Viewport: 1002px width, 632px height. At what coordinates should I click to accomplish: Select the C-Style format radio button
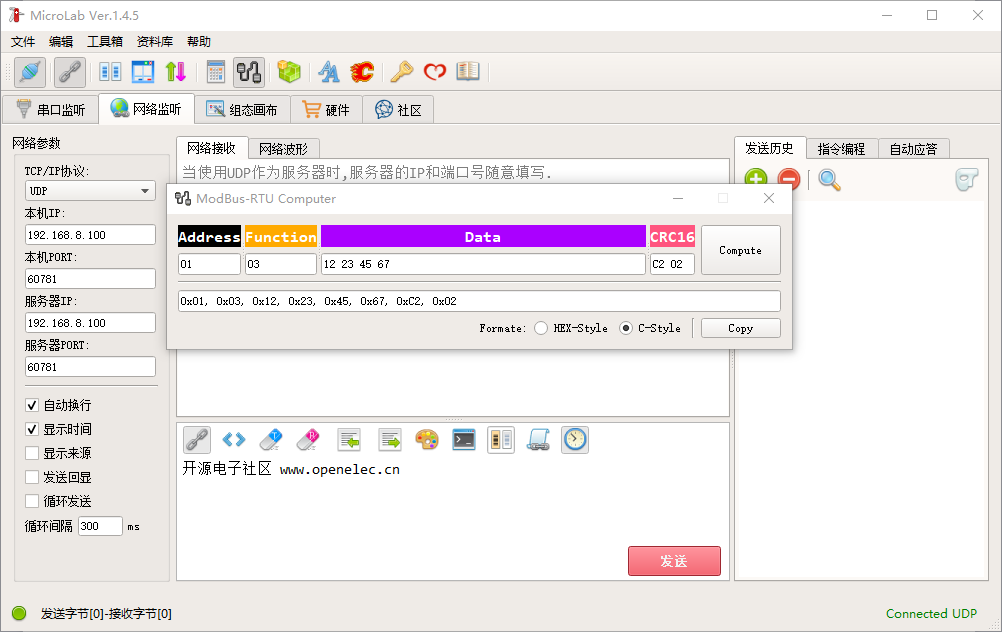(x=626, y=328)
